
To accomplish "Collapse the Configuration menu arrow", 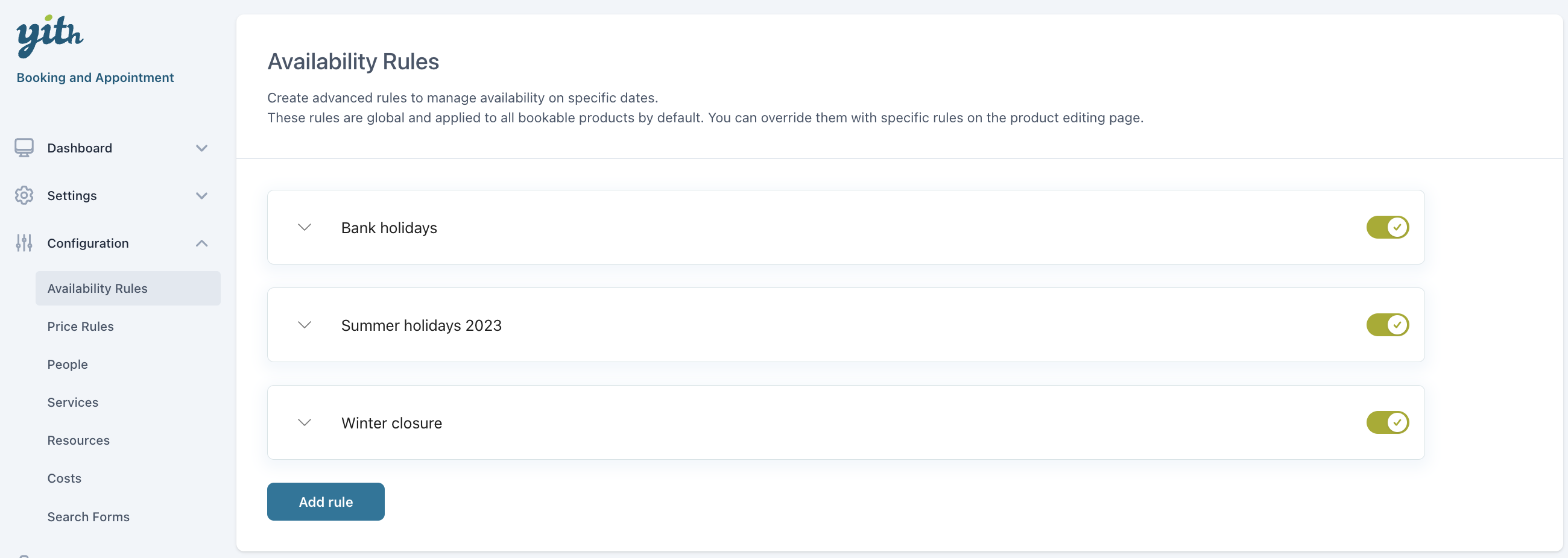I will (x=201, y=243).
